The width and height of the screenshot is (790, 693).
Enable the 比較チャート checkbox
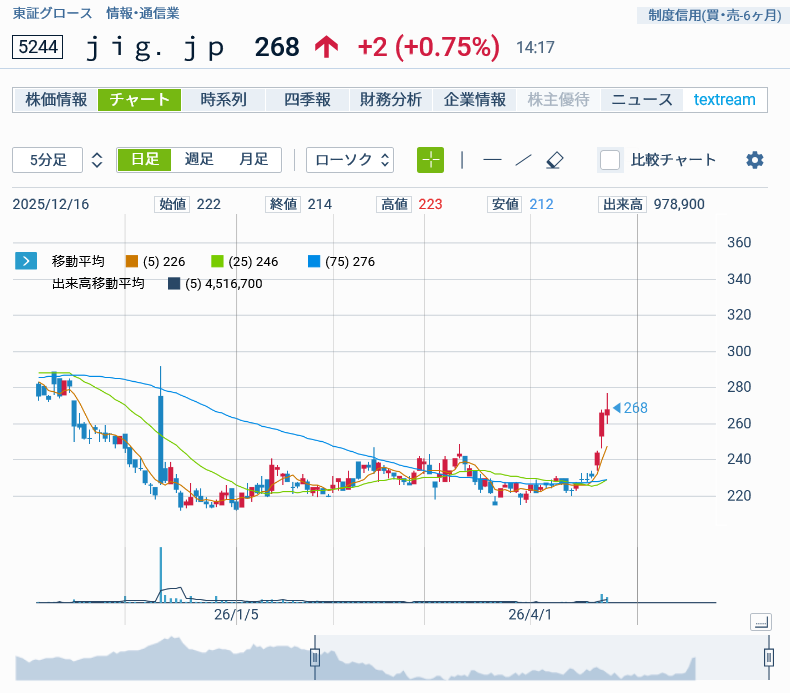tap(610, 160)
